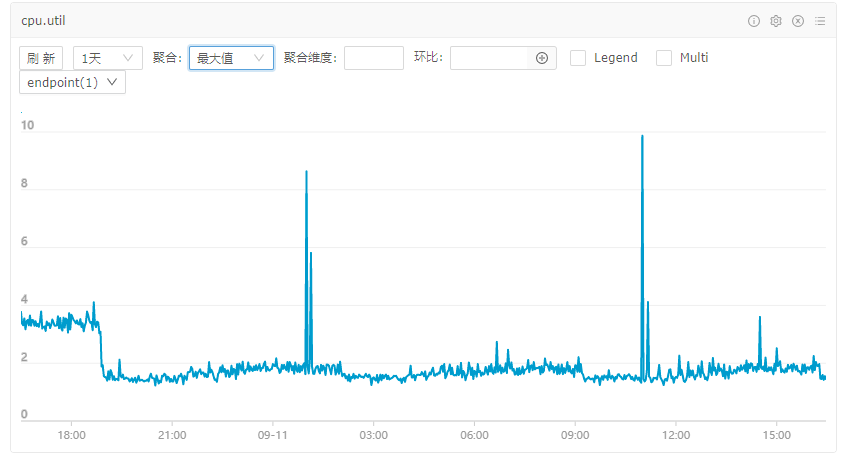Click the y-axis label 0
841x462 pixels.
24,414
